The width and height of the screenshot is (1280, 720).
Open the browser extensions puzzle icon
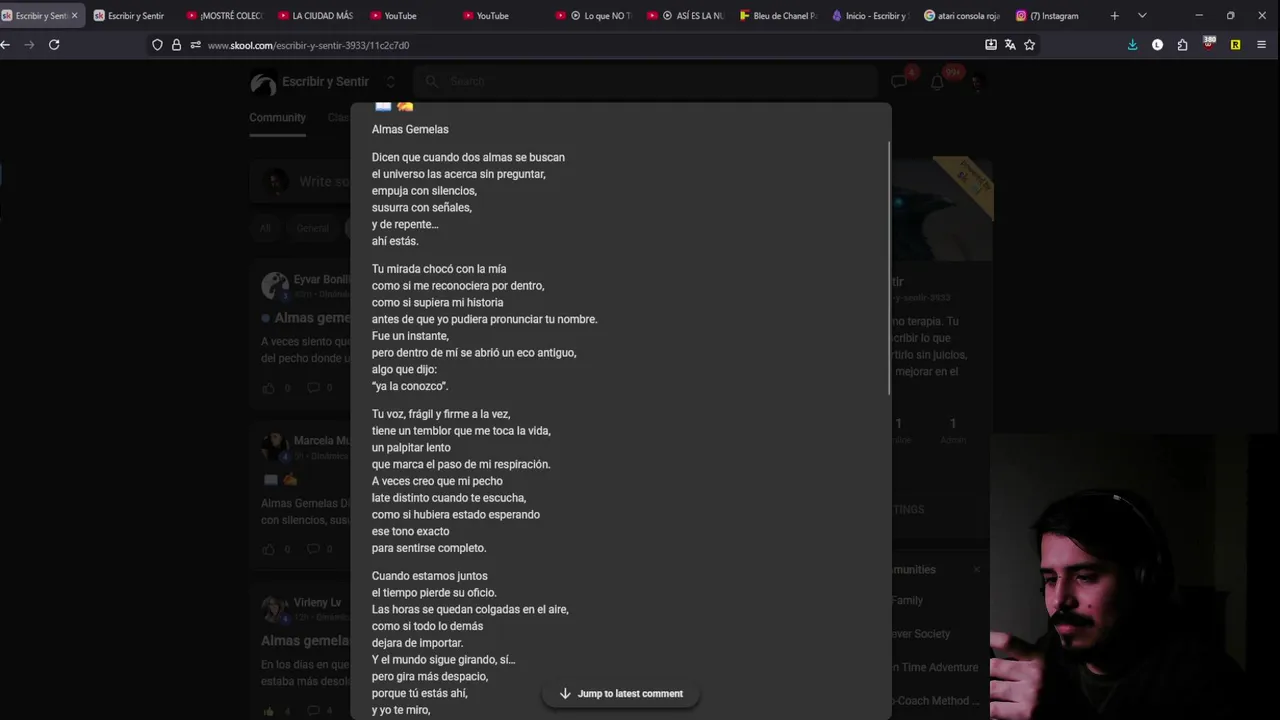tap(1182, 45)
